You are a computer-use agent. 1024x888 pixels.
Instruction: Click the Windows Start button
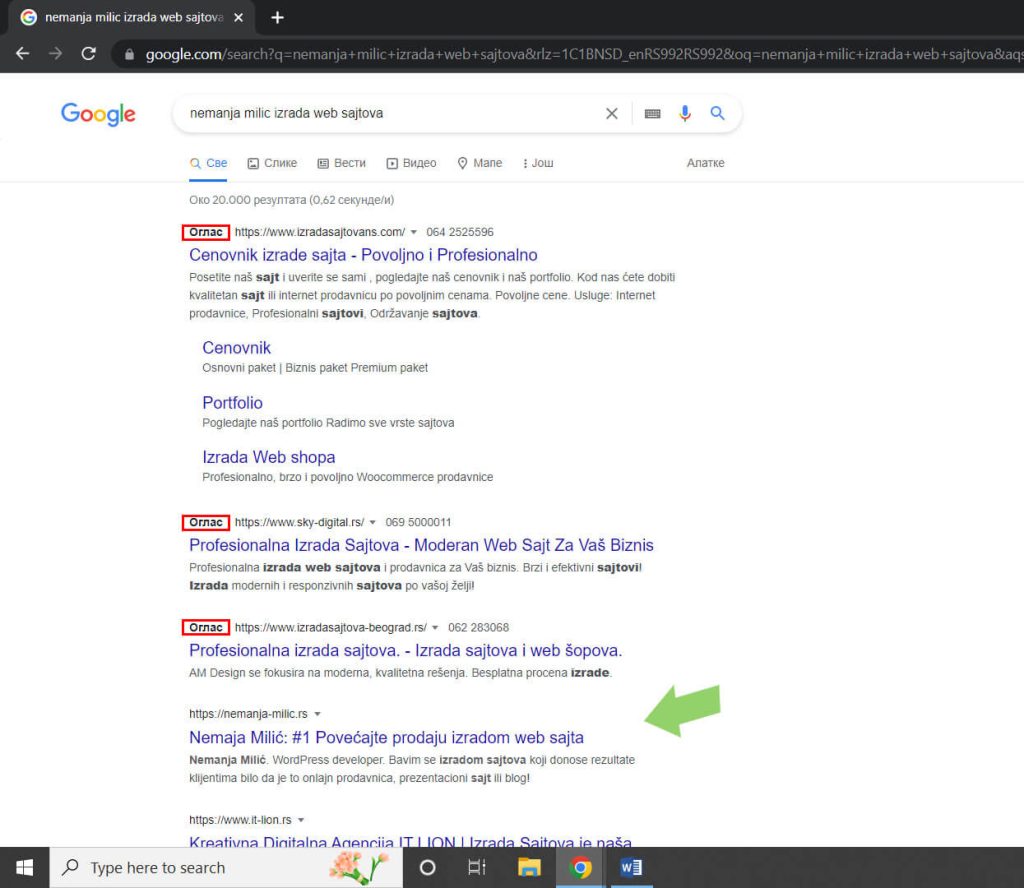click(x=23, y=867)
